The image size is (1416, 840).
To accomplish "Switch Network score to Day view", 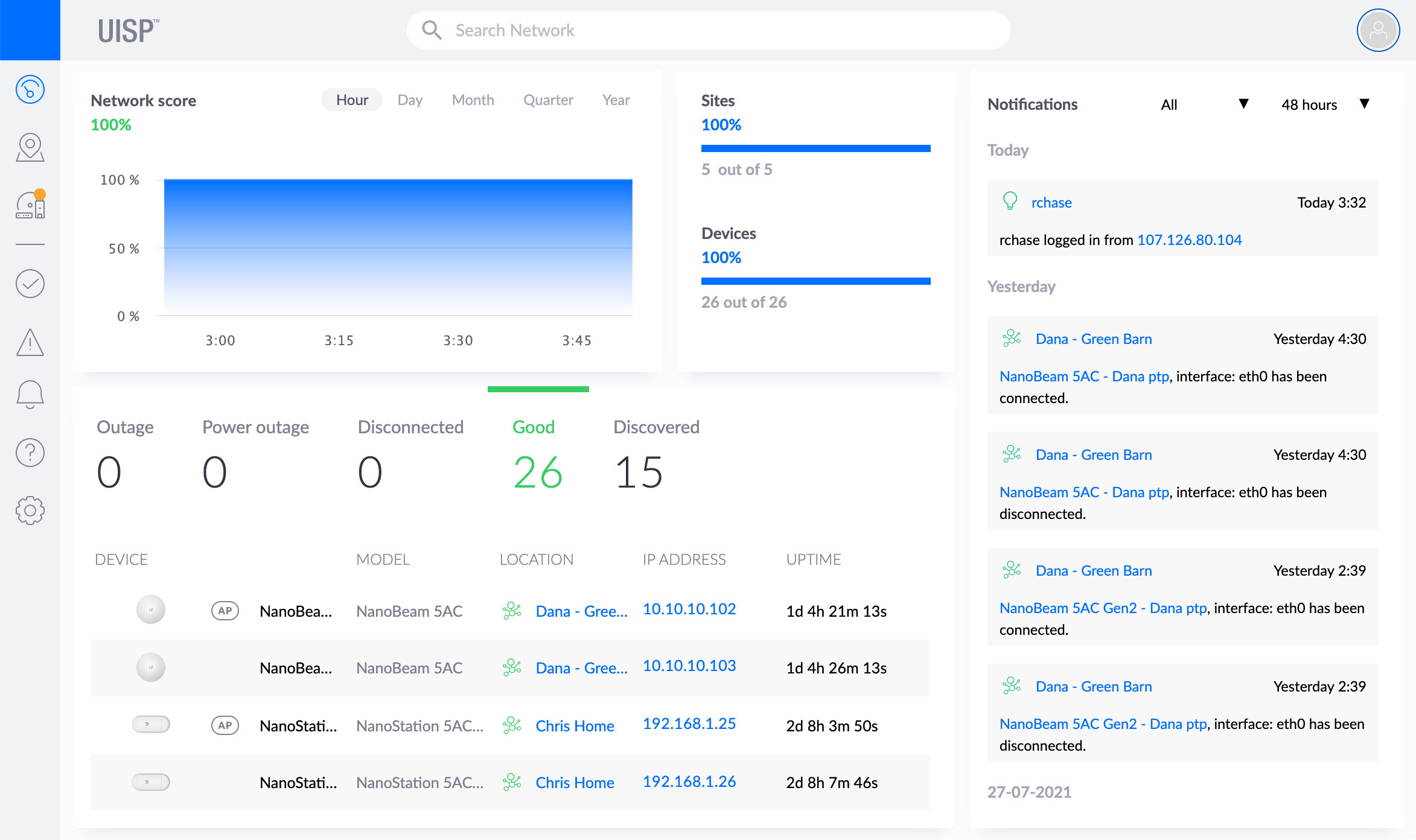I will 410,100.
